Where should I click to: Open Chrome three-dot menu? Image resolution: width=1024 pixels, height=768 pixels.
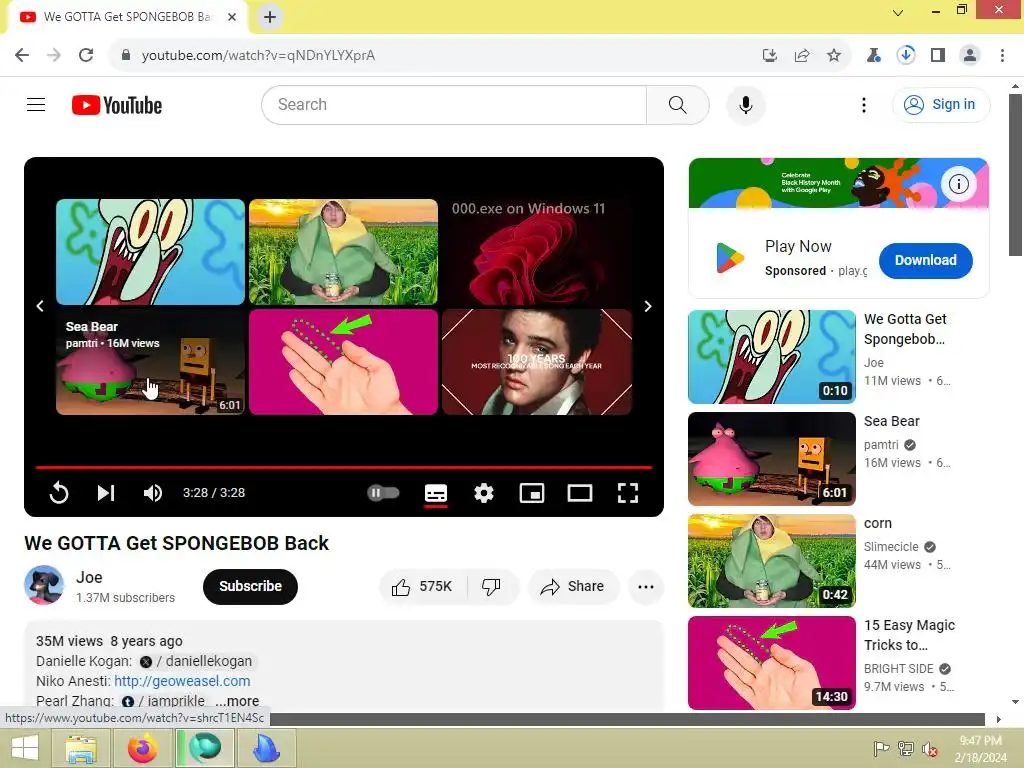[x=1002, y=56]
